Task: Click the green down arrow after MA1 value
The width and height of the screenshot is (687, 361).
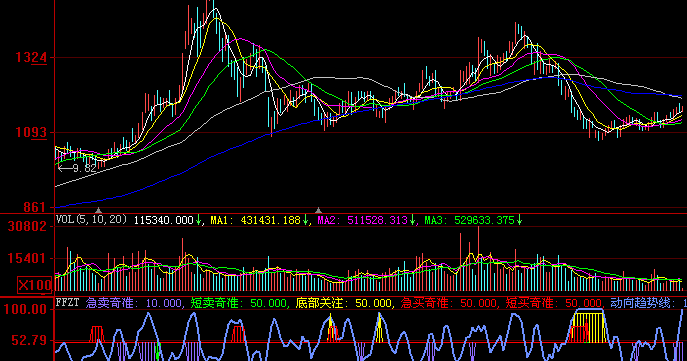Action: [305, 220]
